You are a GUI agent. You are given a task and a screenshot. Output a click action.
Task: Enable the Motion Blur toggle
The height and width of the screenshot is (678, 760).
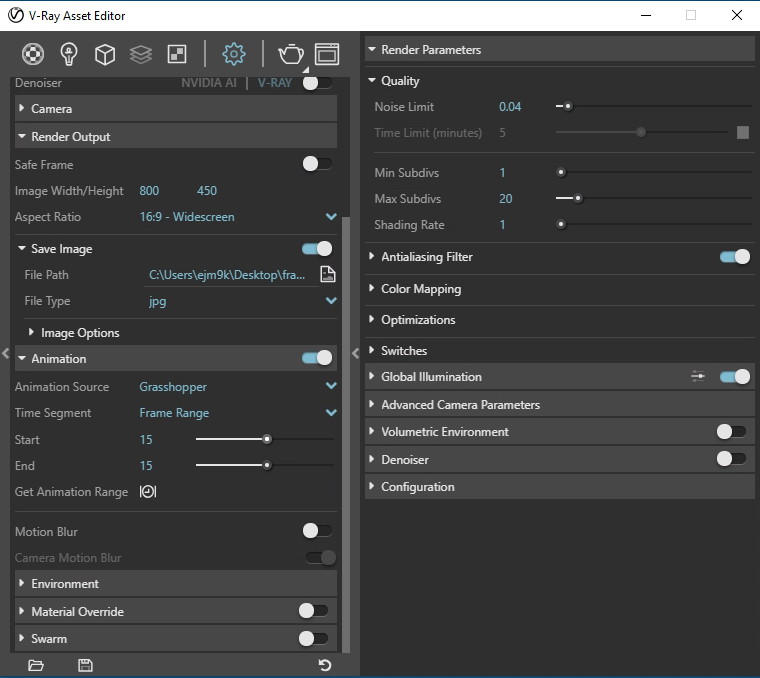pyautogui.click(x=317, y=531)
